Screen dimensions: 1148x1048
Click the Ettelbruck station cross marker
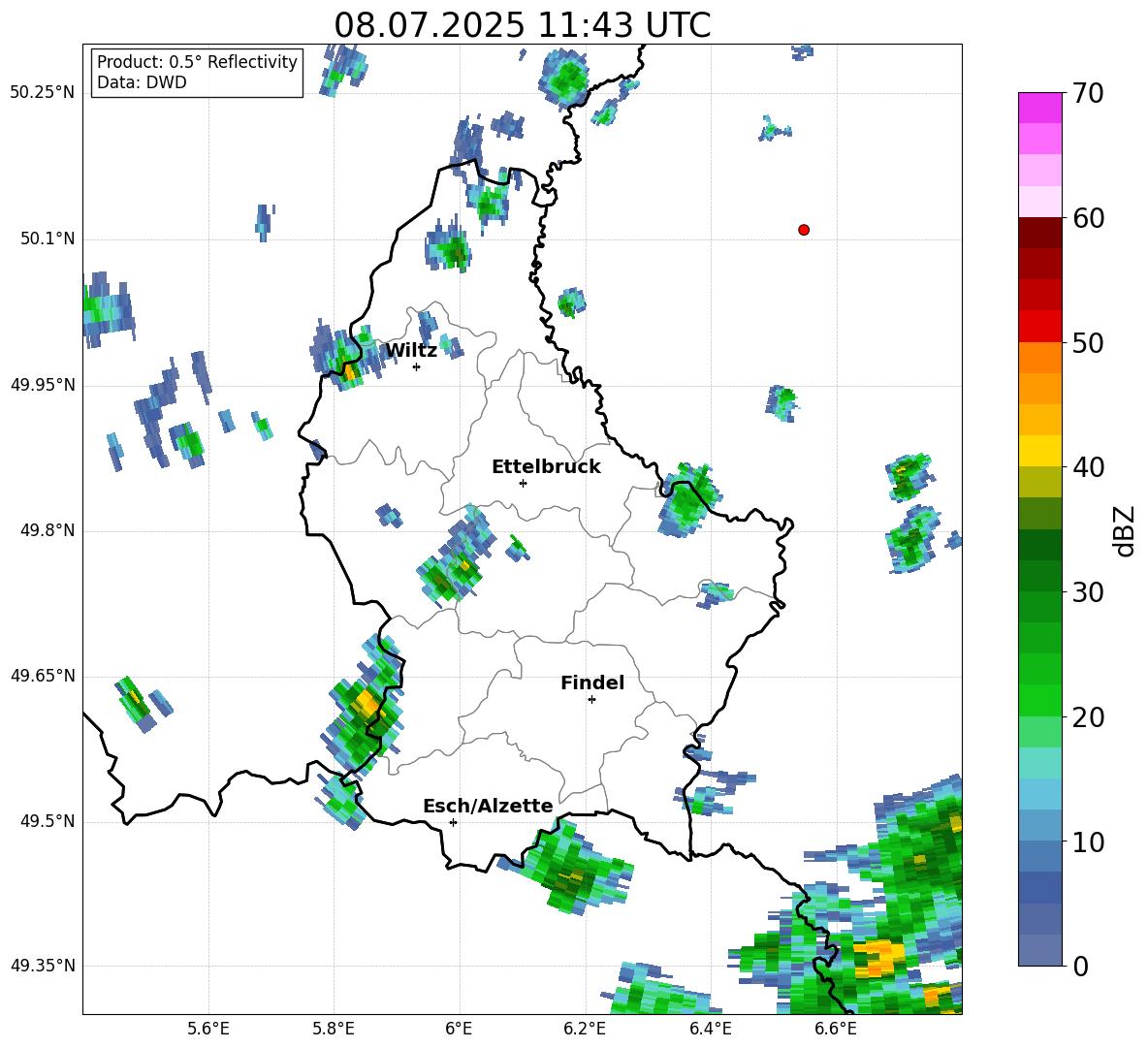[x=523, y=483]
